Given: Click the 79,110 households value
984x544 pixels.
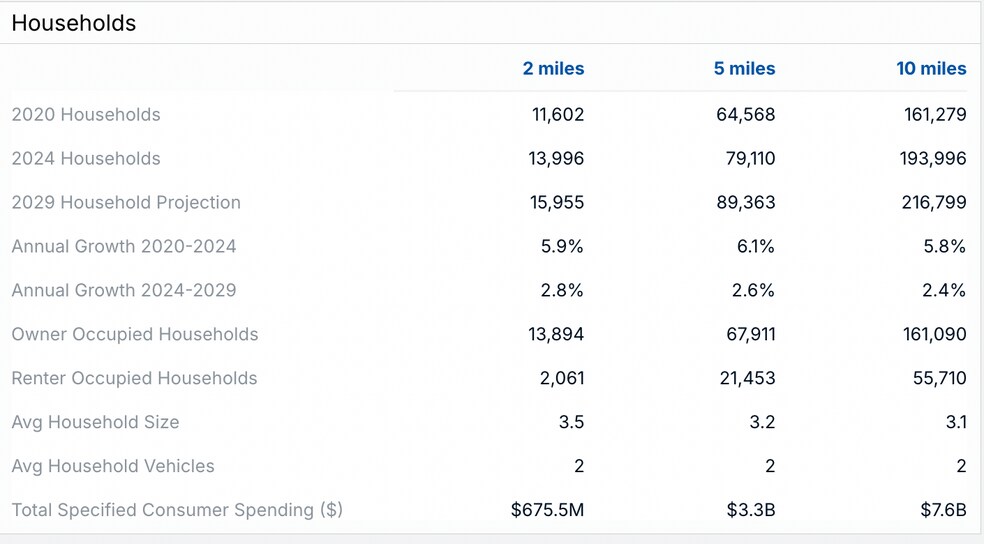Looking at the screenshot, I should 750,159.
